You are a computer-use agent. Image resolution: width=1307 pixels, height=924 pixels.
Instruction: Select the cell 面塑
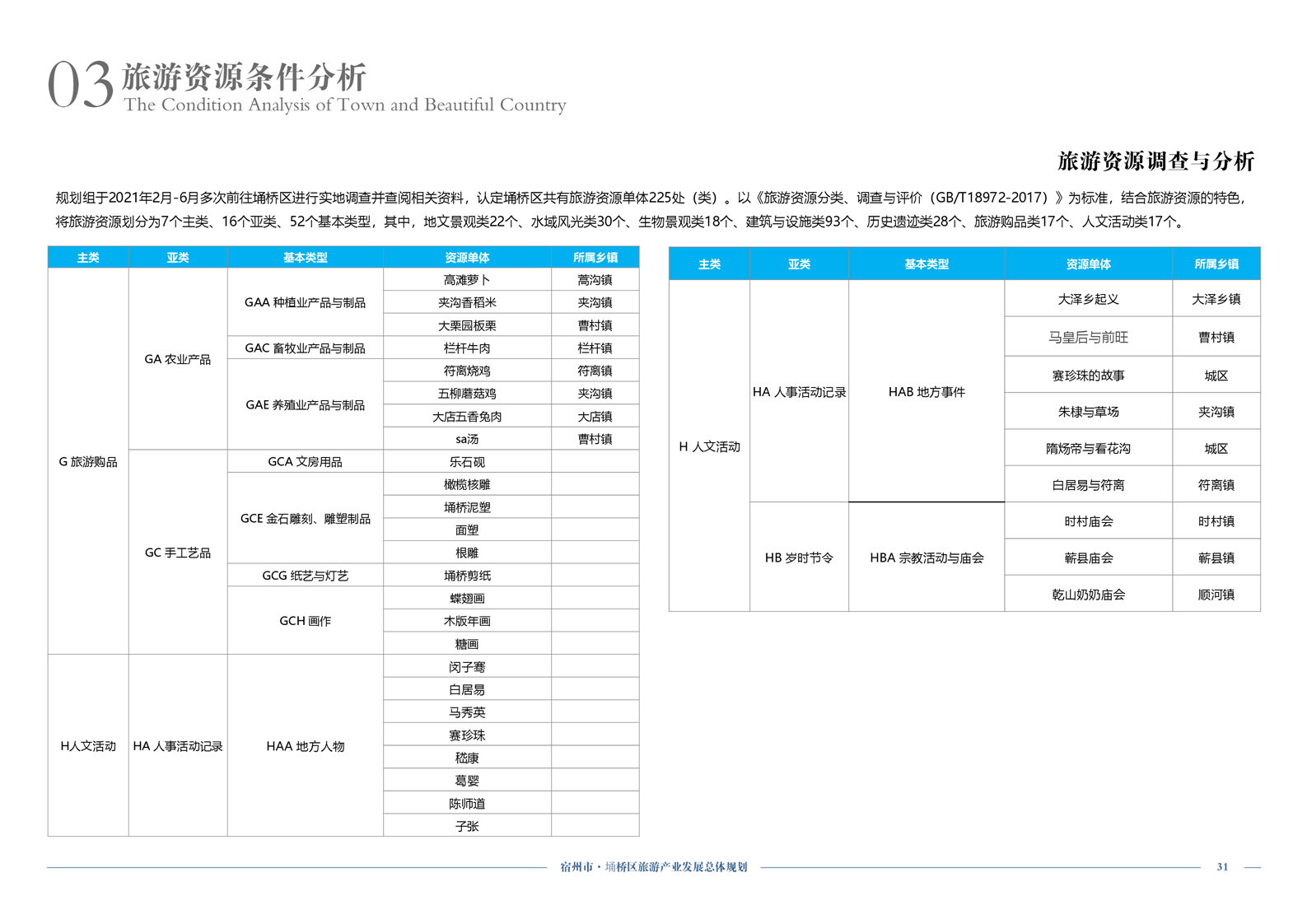coord(467,530)
